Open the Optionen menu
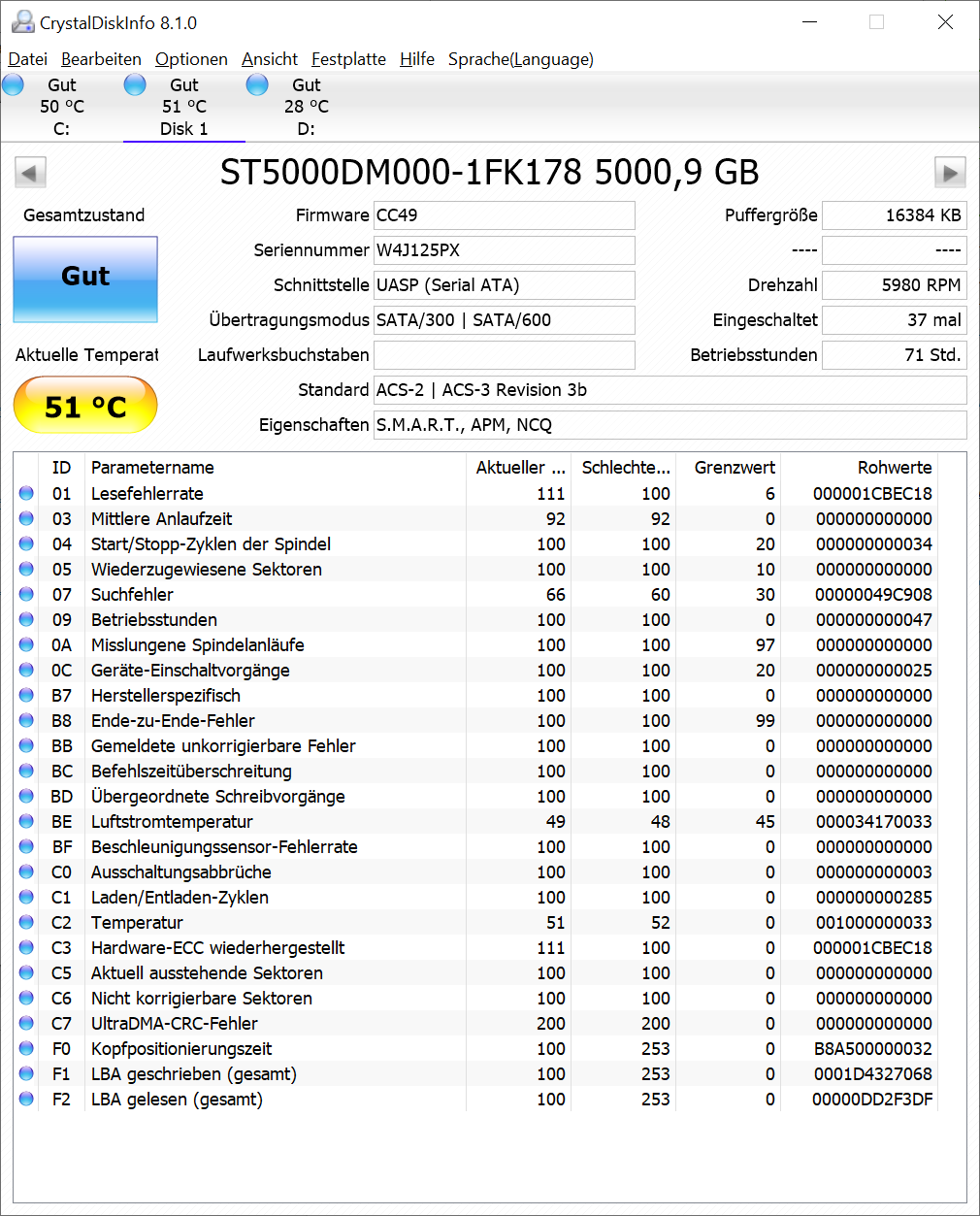This screenshot has height=1216, width=980. (x=191, y=59)
